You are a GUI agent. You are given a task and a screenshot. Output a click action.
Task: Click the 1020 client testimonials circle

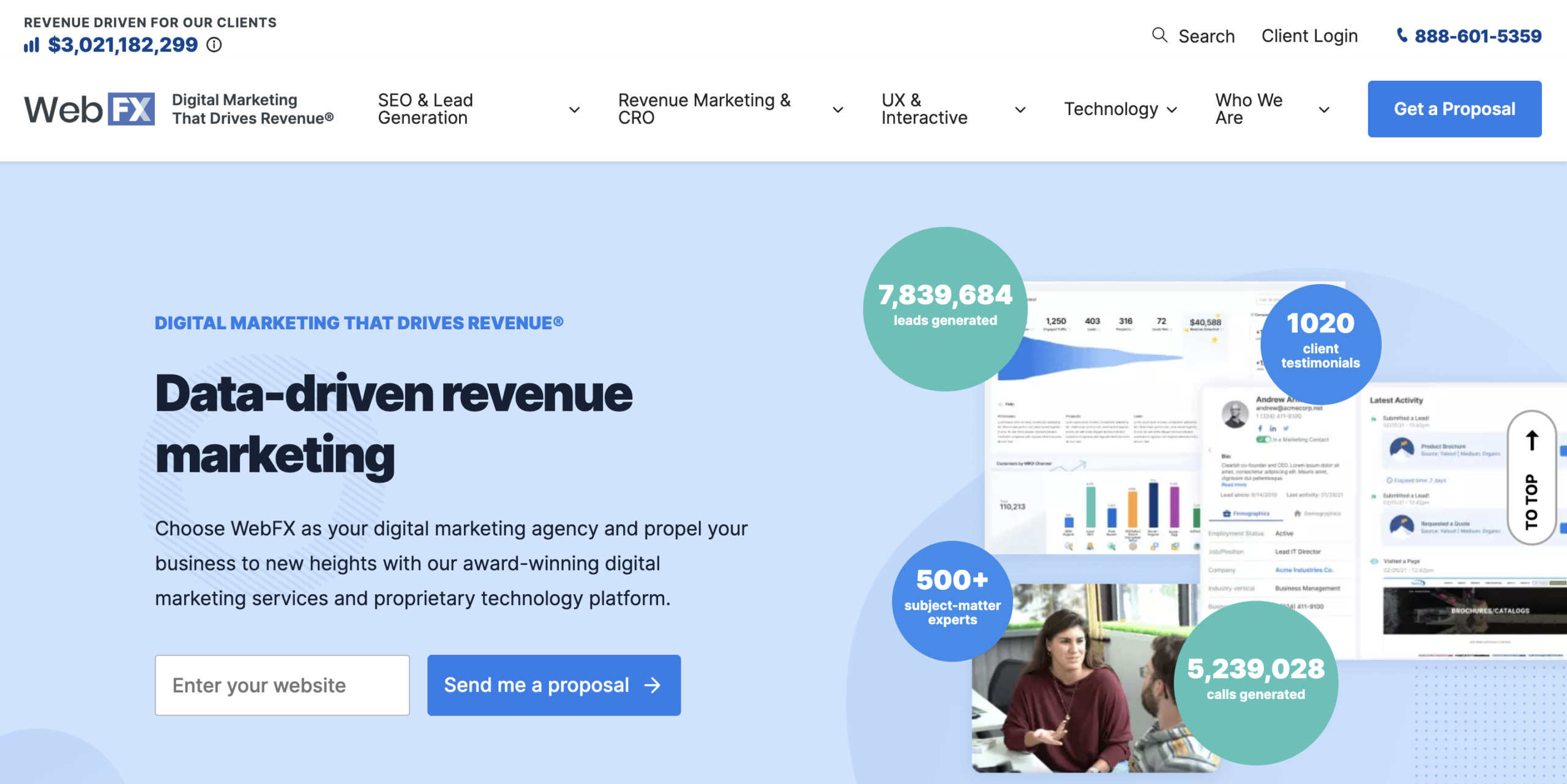(1320, 343)
